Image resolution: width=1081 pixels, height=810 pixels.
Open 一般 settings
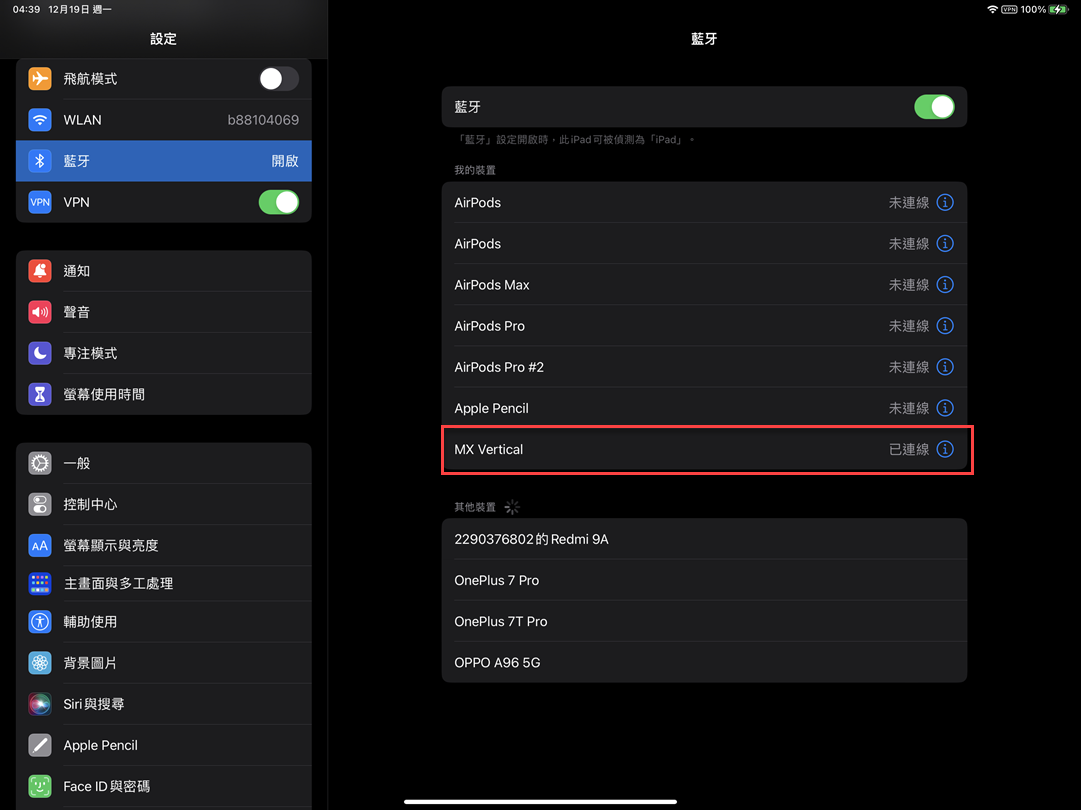tap(163, 463)
